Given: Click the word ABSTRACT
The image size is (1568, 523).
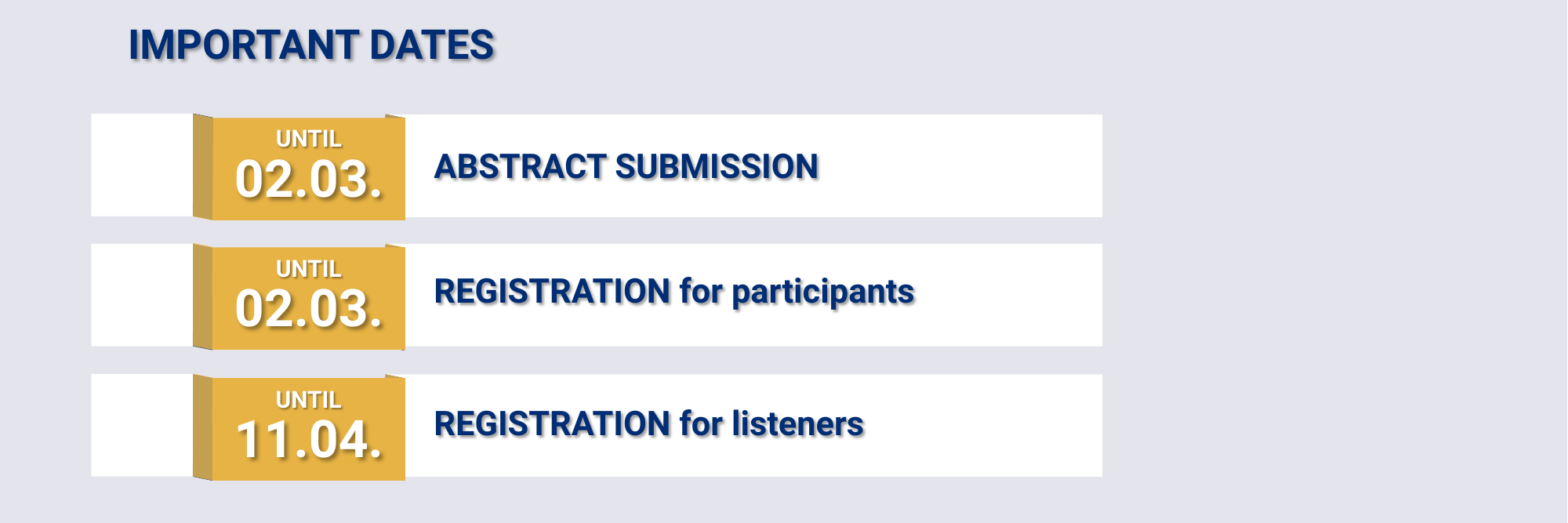Looking at the screenshot, I should click(521, 167).
